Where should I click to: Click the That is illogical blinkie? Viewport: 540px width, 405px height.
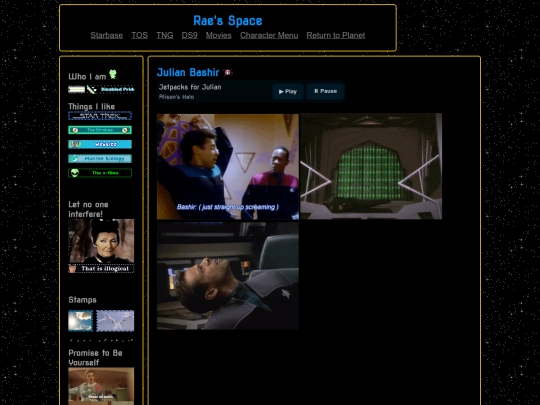tap(101, 269)
